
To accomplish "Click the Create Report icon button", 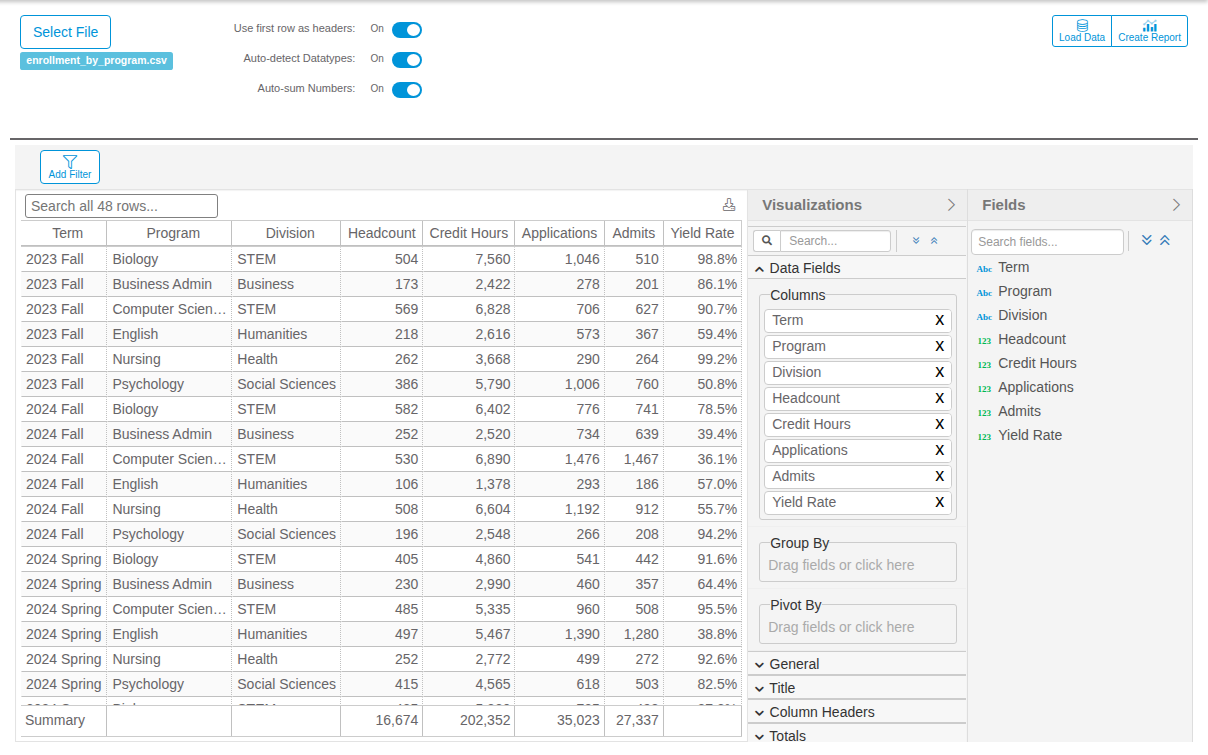I will pos(1150,31).
